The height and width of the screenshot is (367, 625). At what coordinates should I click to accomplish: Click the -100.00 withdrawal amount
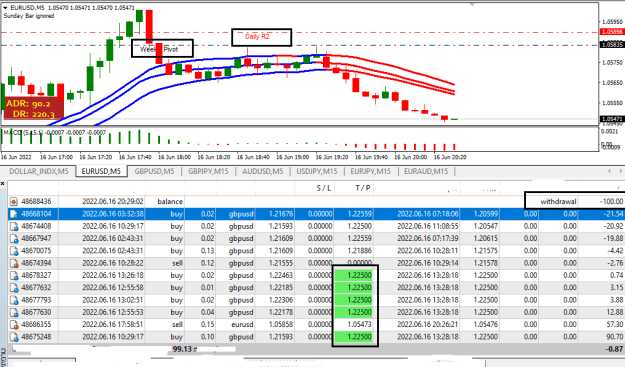pyautogui.click(x=611, y=202)
